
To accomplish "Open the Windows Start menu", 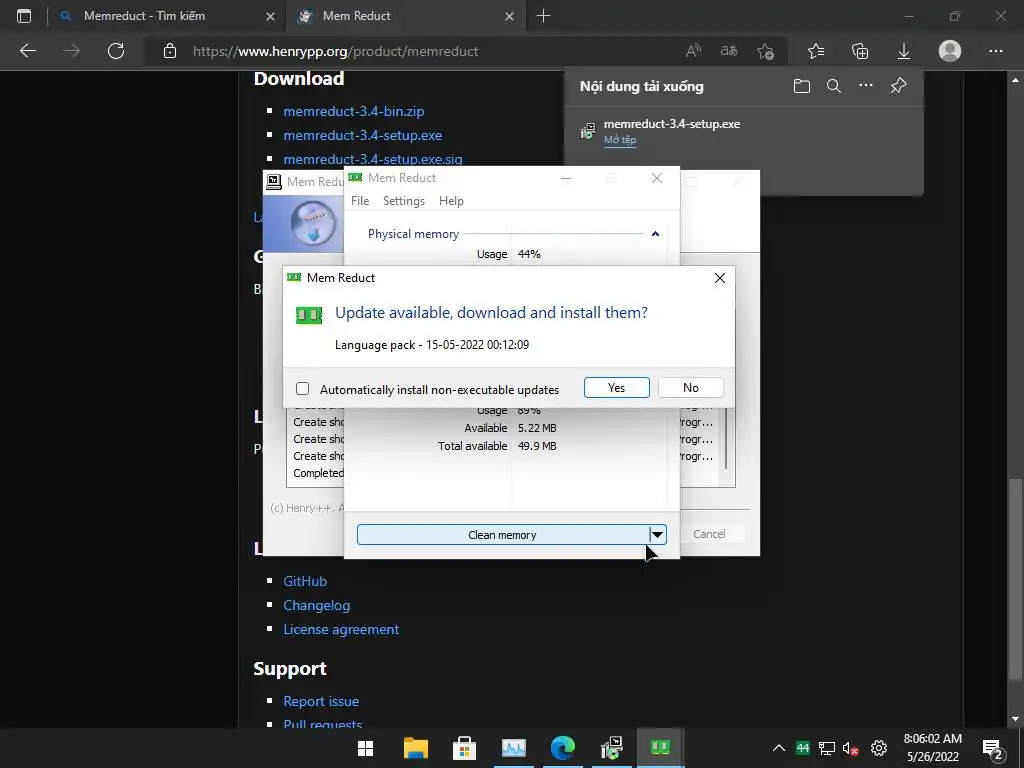I will click(x=366, y=748).
